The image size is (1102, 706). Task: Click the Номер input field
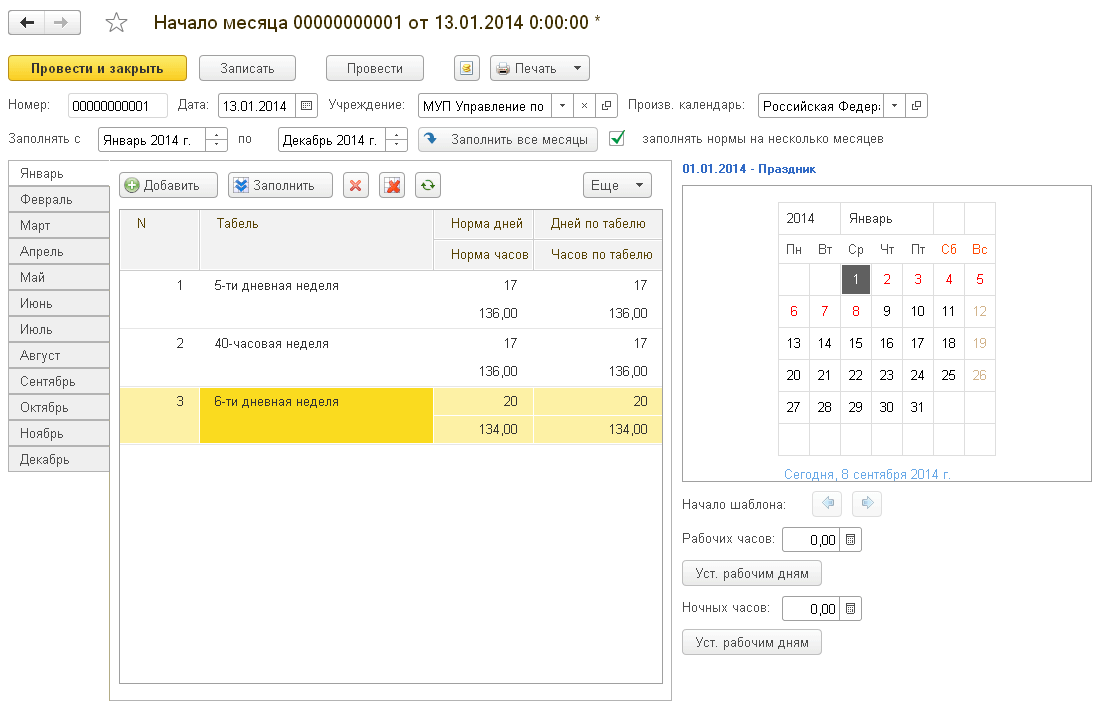[117, 106]
